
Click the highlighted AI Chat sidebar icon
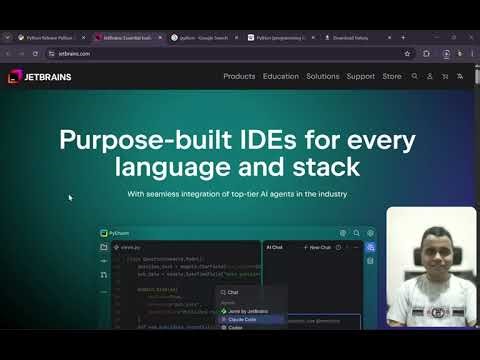[x=370, y=247]
